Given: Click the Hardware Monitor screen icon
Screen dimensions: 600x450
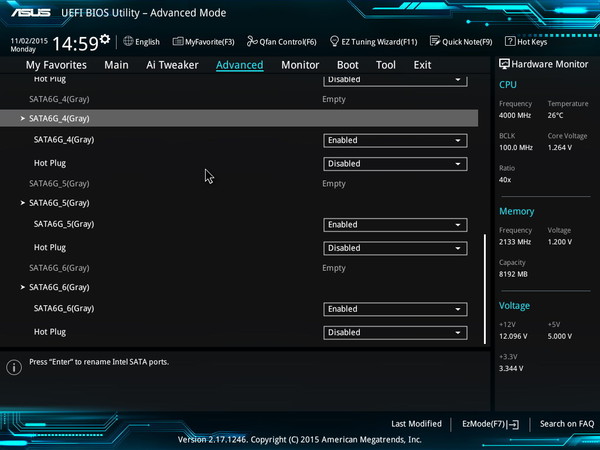Looking at the screenshot, I should 504,64.
